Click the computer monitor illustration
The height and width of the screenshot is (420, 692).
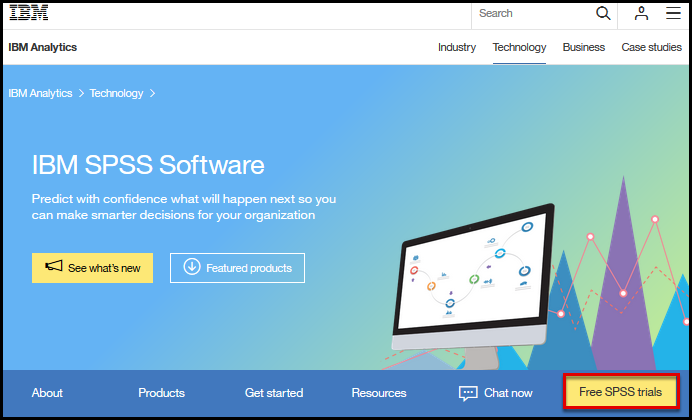(x=473, y=285)
